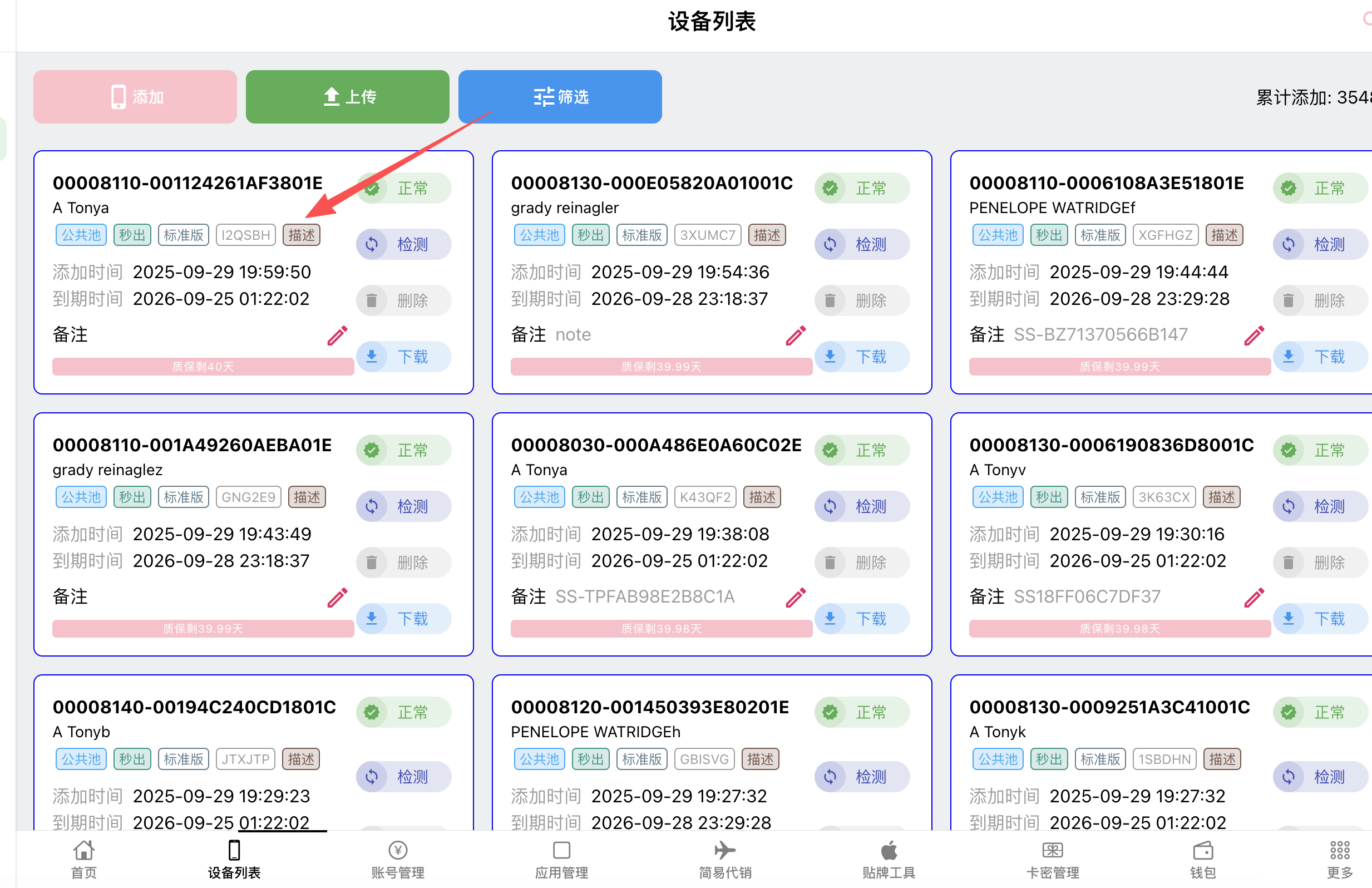Image resolution: width=1372 pixels, height=888 pixels.
Task: Open the blue 筛选 filter button
Action: [559, 97]
